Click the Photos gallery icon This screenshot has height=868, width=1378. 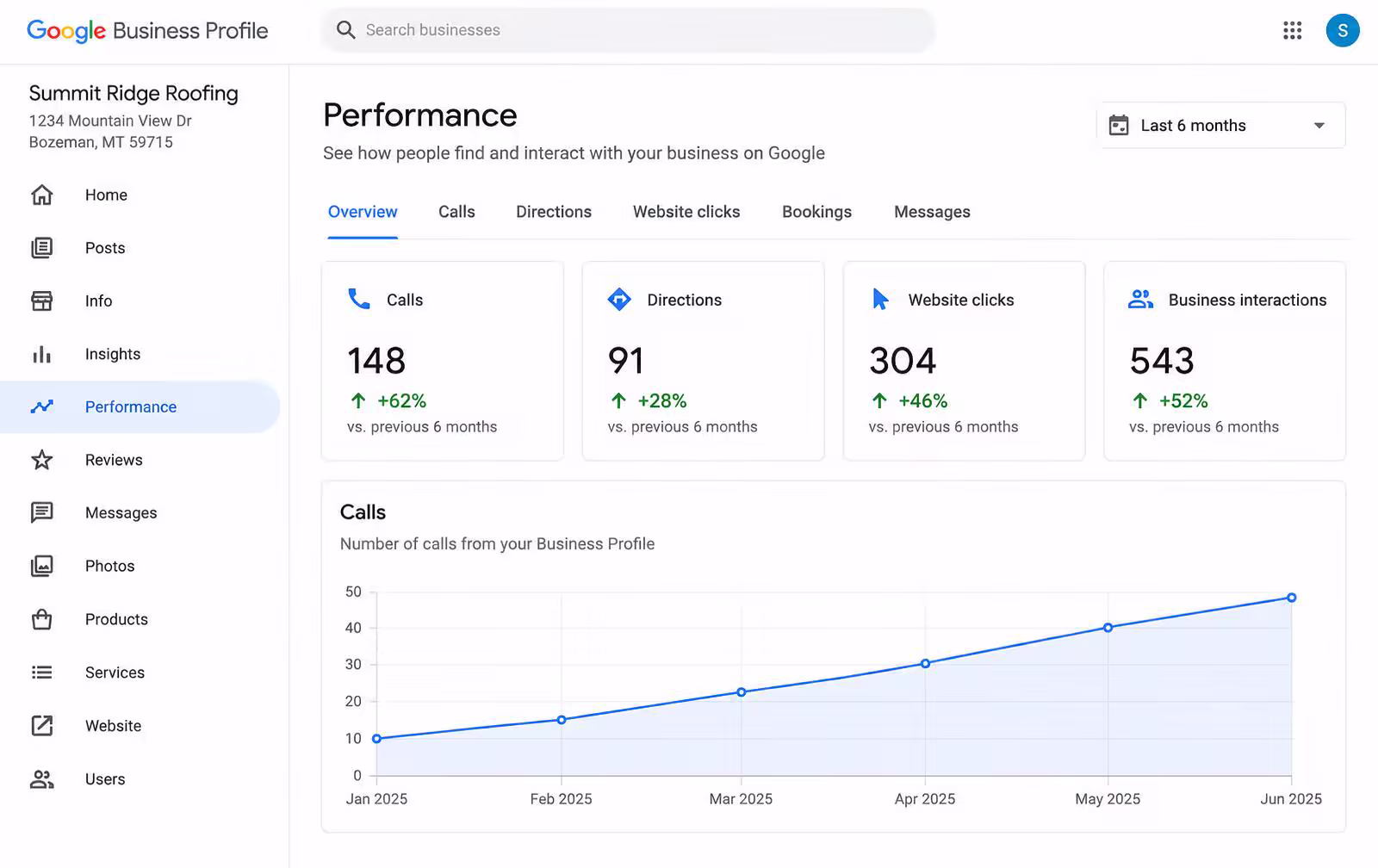[41, 566]
